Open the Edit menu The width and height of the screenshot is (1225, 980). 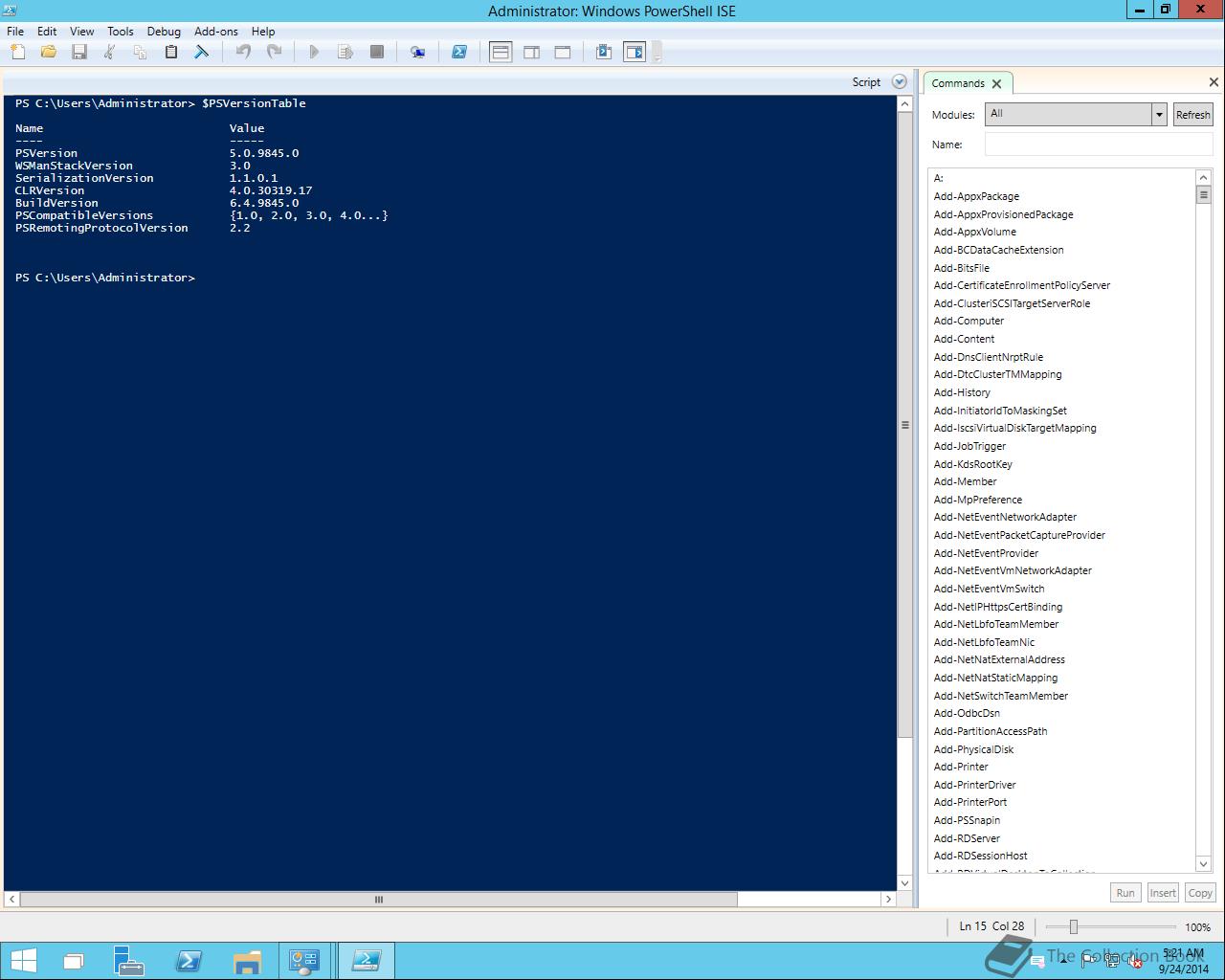tap(47, 31)
